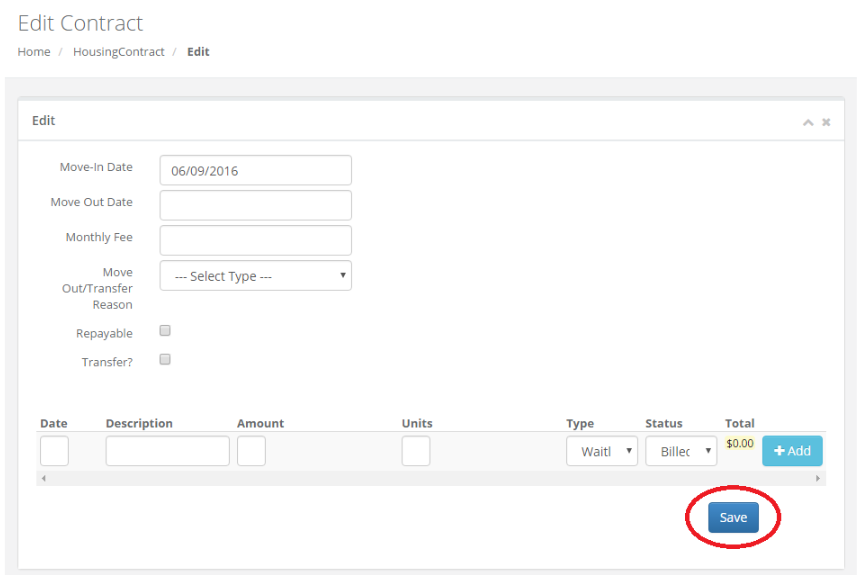The width and height of the screenshot is (857, 575).
Task: Open the Move Out/Transfer Reason dropdown
Action: (x=255, y=275)
